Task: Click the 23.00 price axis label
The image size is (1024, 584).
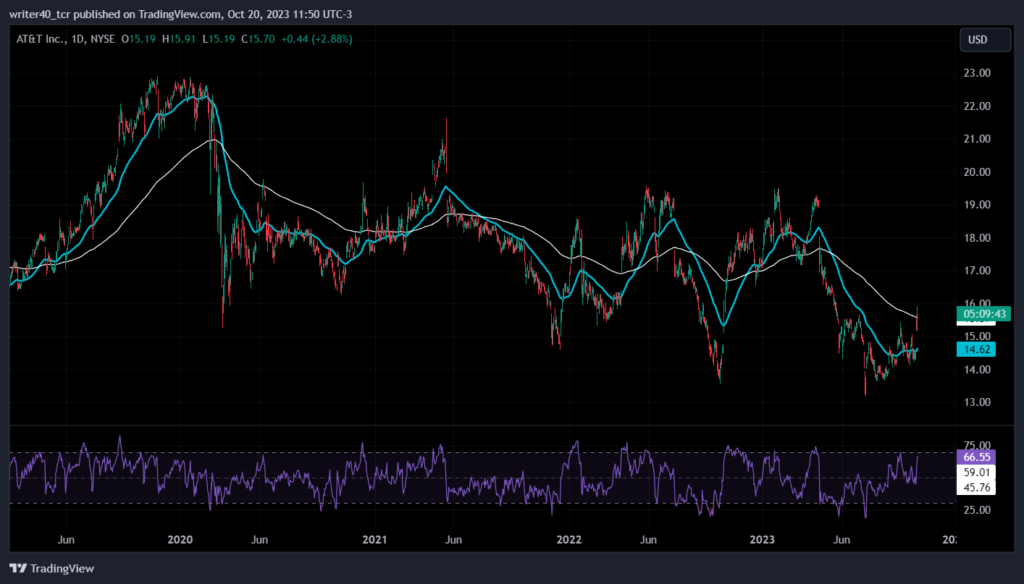Action: 977,73
